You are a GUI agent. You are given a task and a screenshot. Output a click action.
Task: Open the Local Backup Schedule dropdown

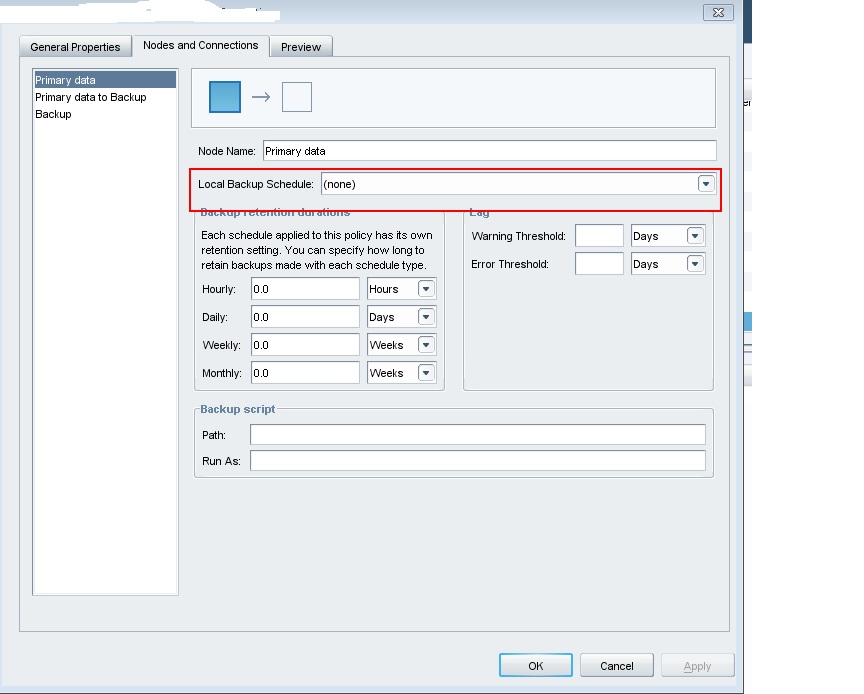coord(706,184)
